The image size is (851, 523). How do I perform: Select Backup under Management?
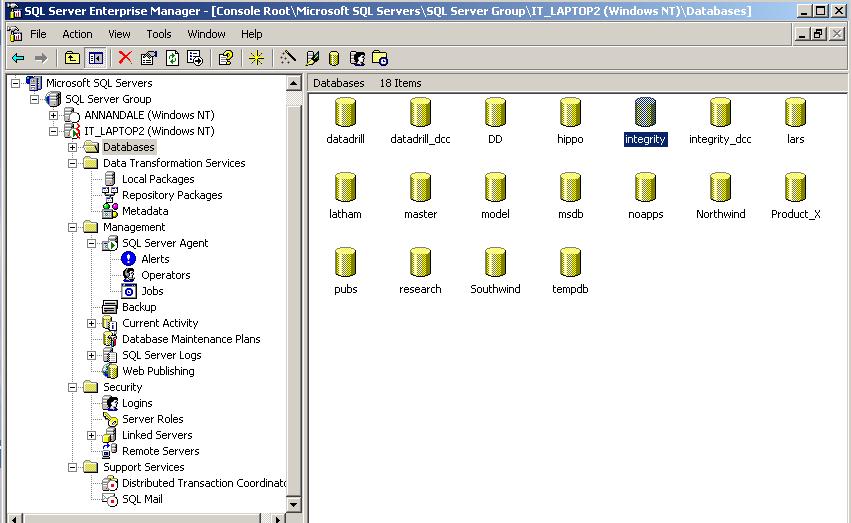click(139, 307)
